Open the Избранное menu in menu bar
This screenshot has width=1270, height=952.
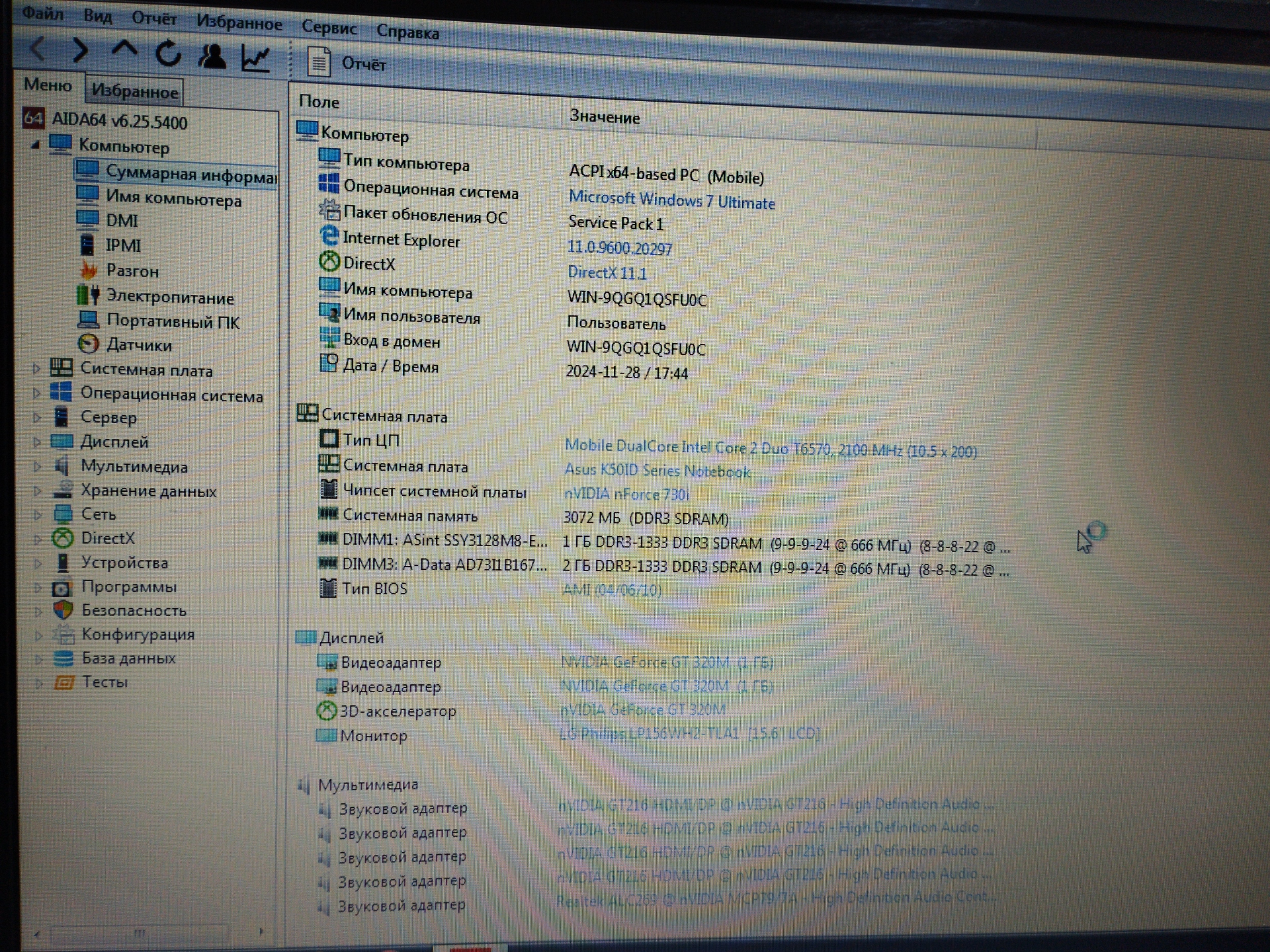coord(239,22)
